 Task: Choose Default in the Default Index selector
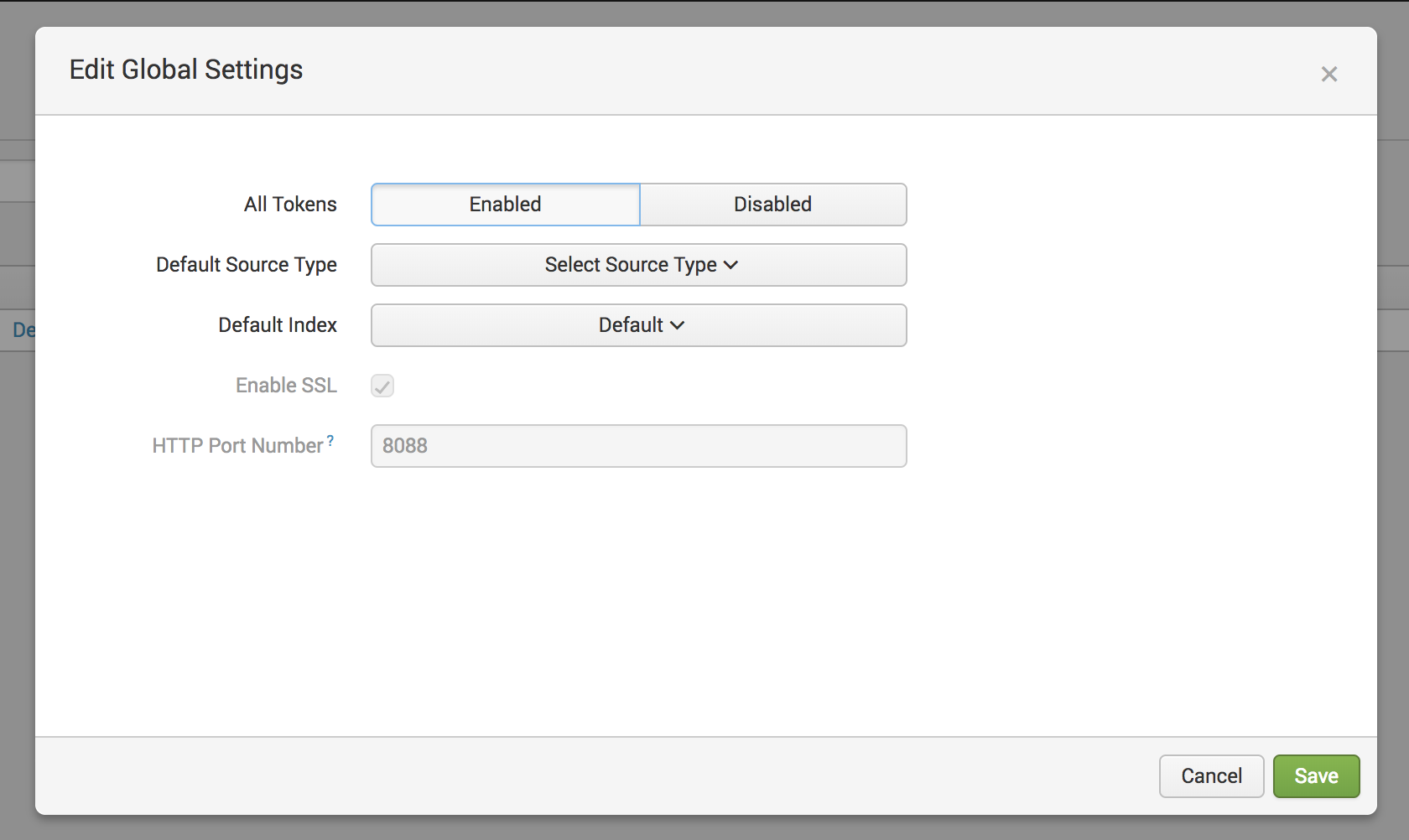coord(638,325)
